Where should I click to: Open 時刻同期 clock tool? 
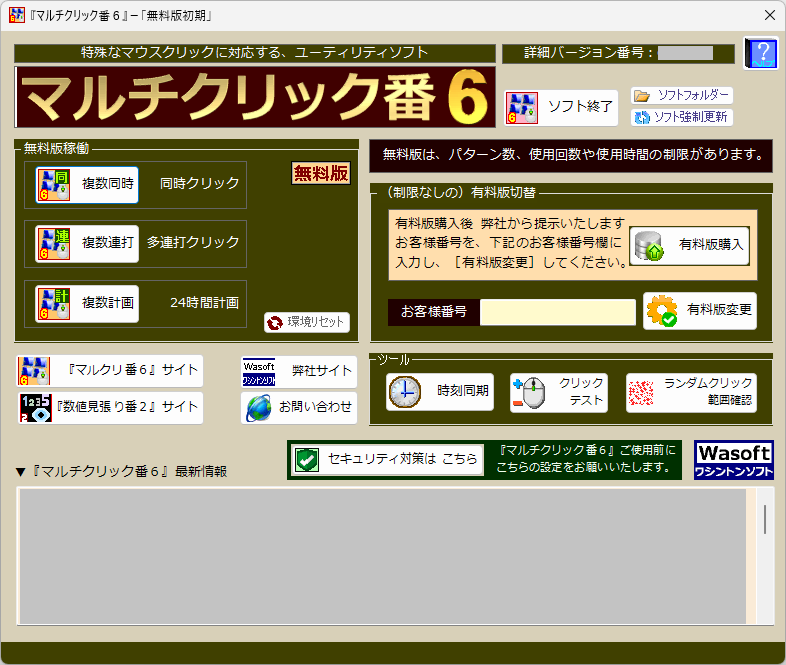pyautogui.click(x=440, y=392)
